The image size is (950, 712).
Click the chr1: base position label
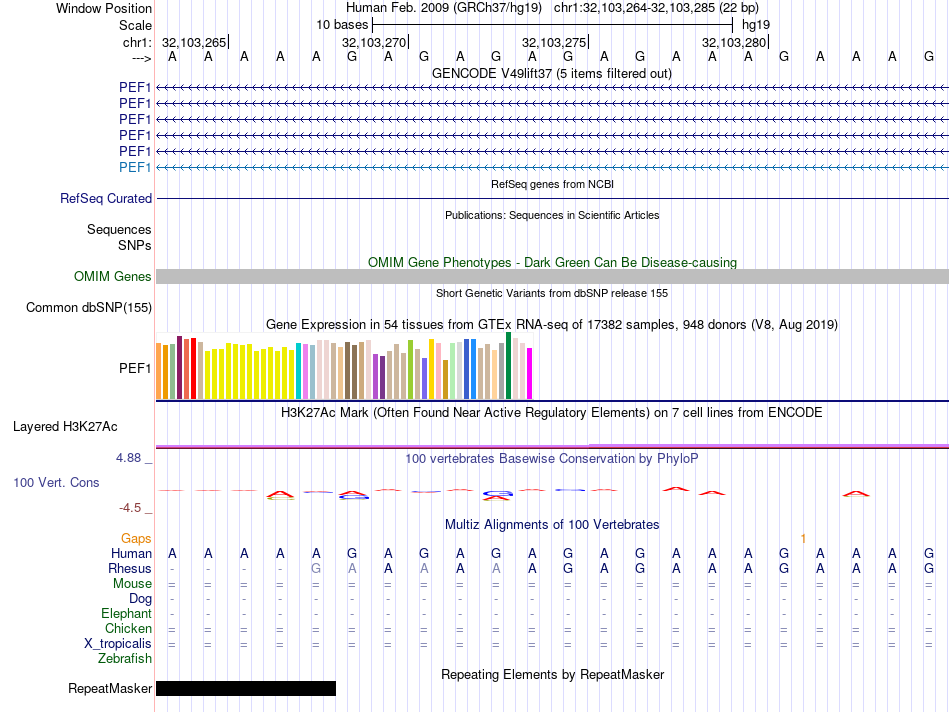pos(137,42)
